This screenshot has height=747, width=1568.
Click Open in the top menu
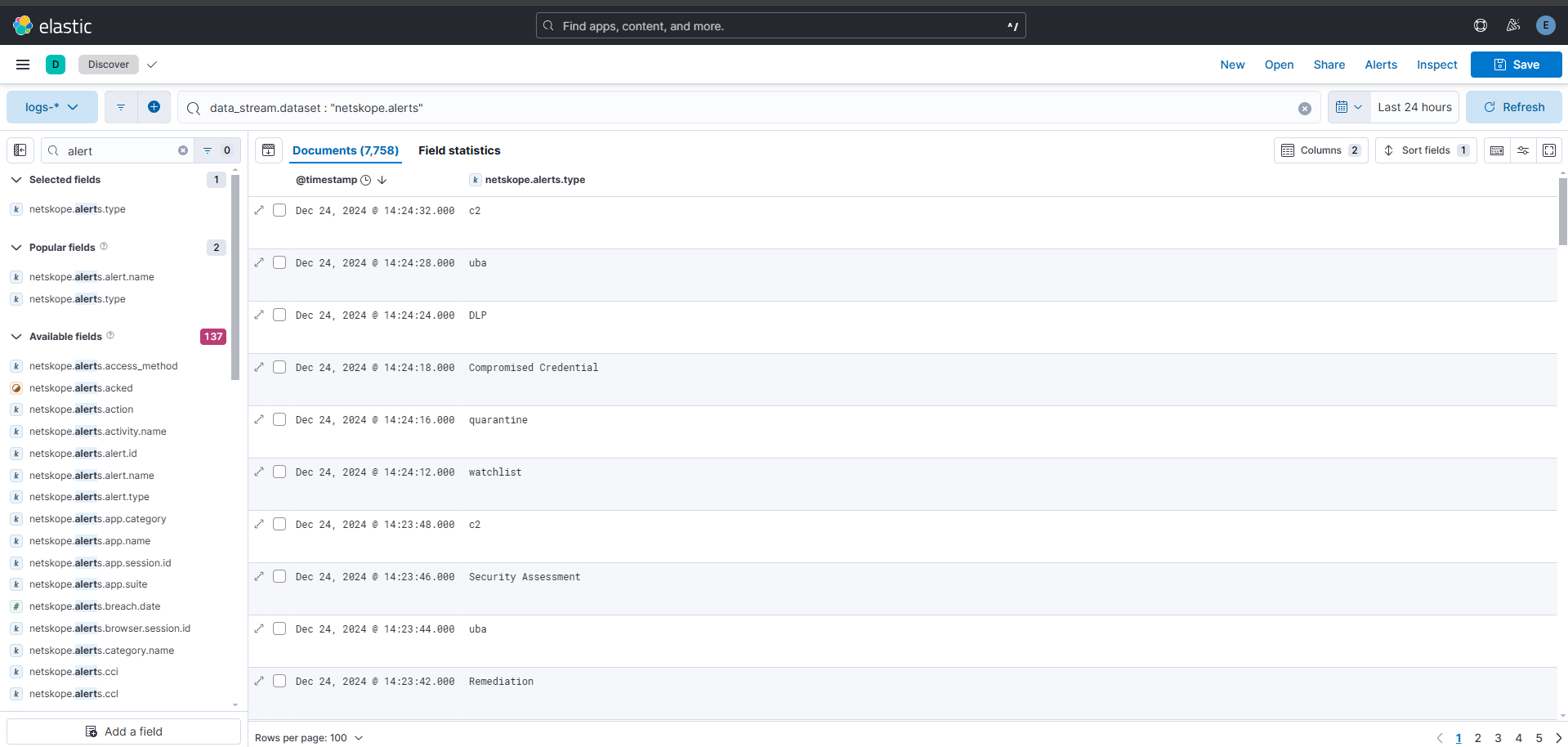tap(1279, 65)
